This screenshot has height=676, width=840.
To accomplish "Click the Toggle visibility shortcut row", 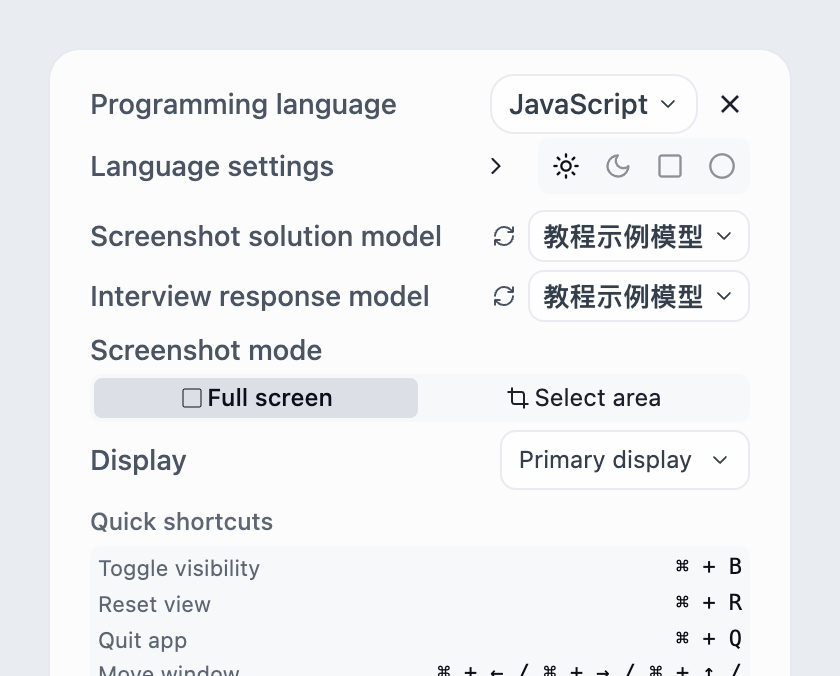I will pyautogui.click(x=420, y=568).
